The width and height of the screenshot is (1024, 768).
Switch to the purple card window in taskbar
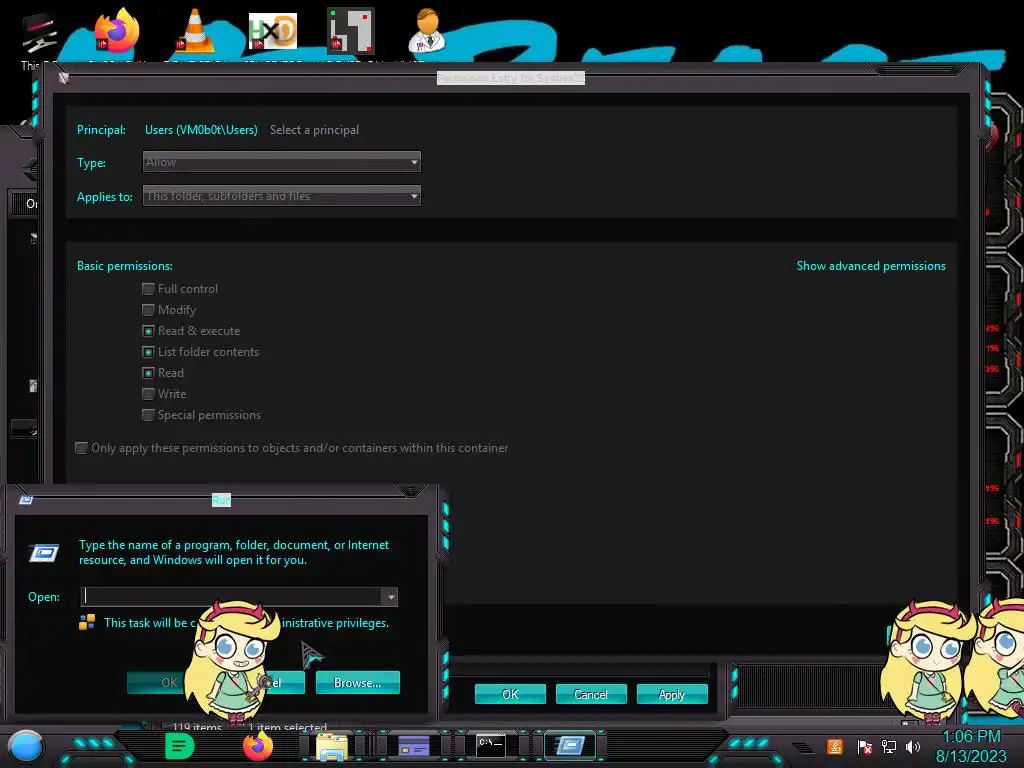click(x=414, y=746)
